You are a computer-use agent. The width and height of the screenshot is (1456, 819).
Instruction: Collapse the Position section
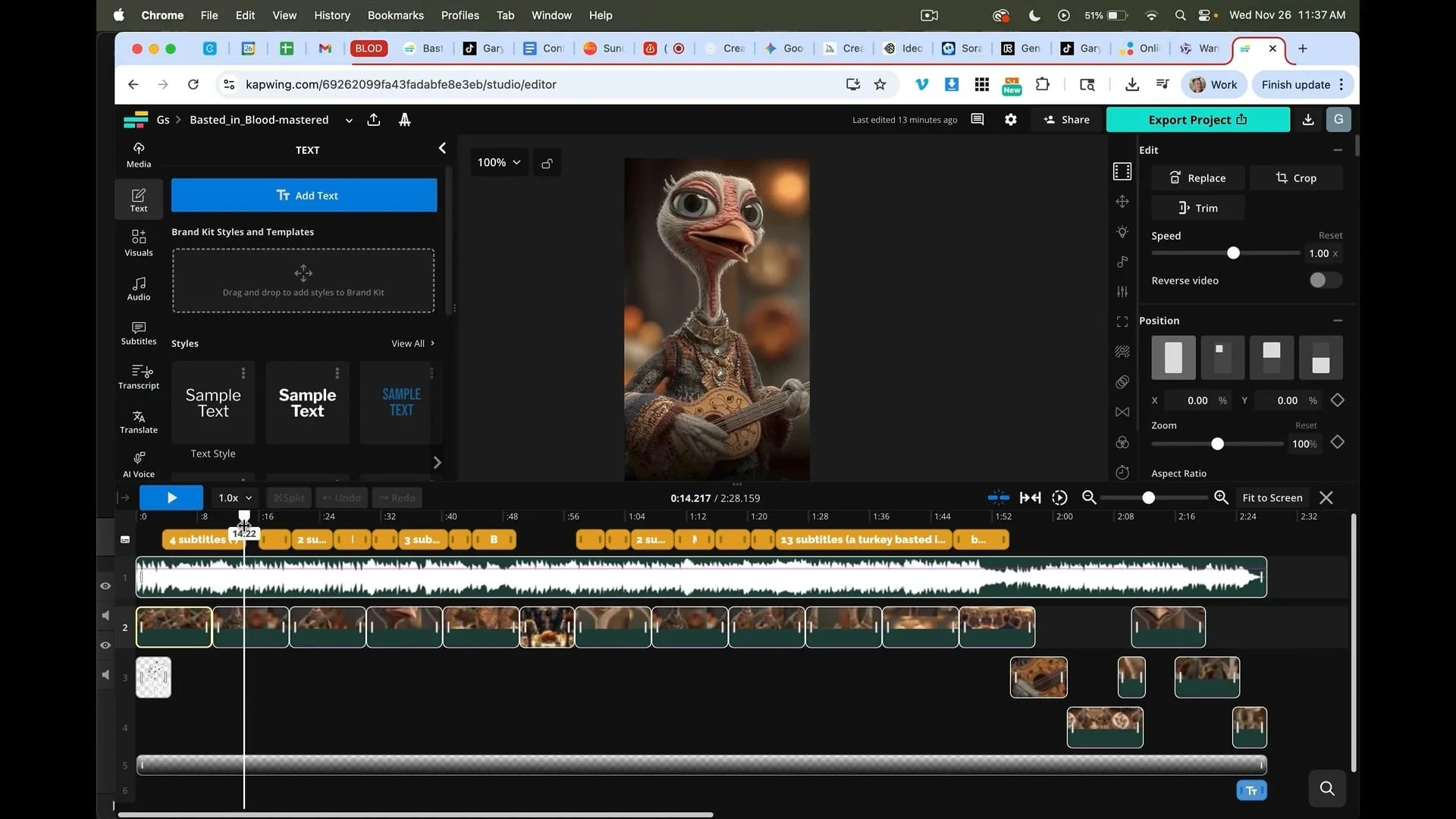[x=1338, y=321]
